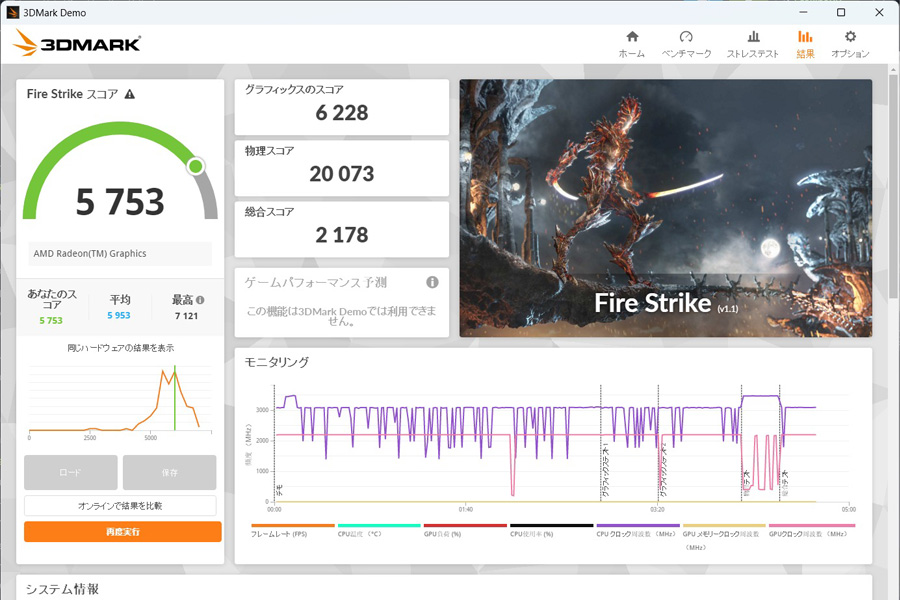Toggle the CPU使用率 black legend swatch
This screenshot has height=600, width=900.
(x=552, y=525)
